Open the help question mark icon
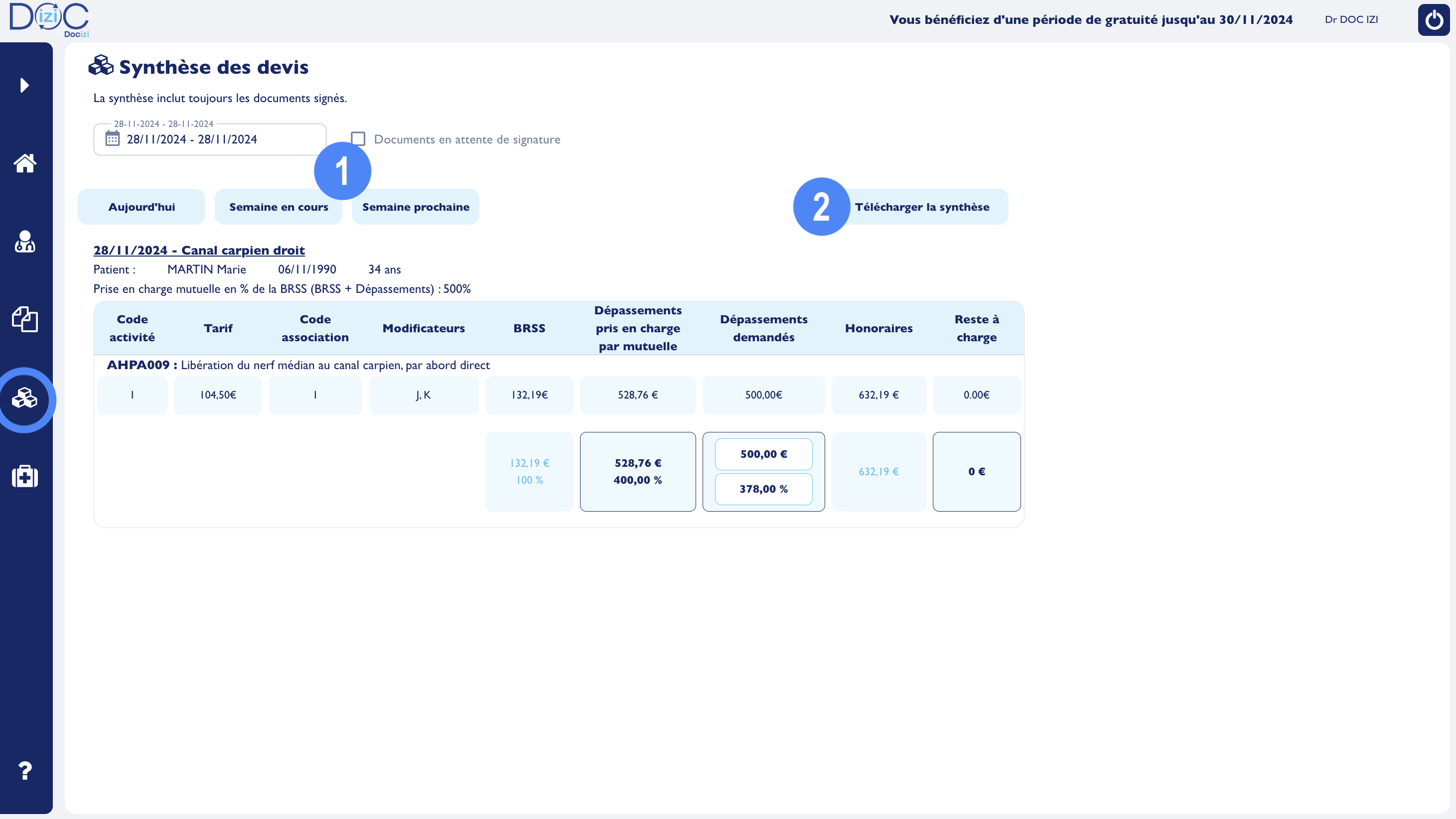This screenshot has width=1456, height=819. 25,771
